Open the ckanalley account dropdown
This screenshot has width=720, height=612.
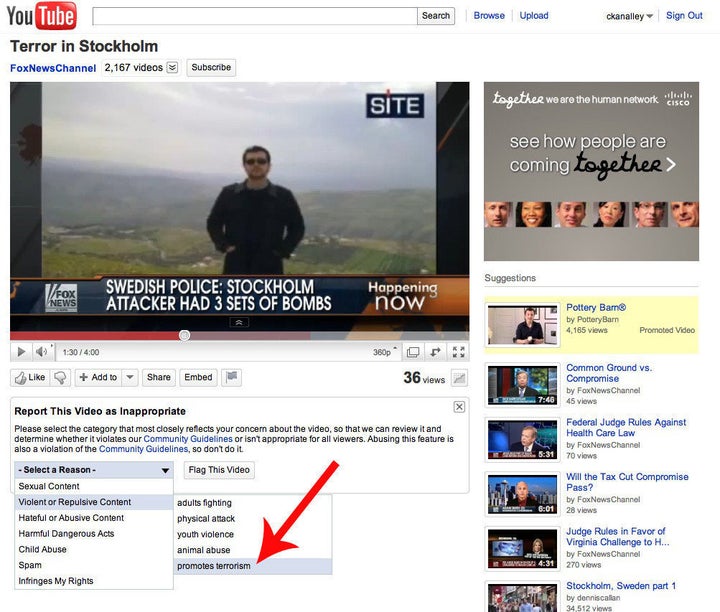click(x=629, y=16)
